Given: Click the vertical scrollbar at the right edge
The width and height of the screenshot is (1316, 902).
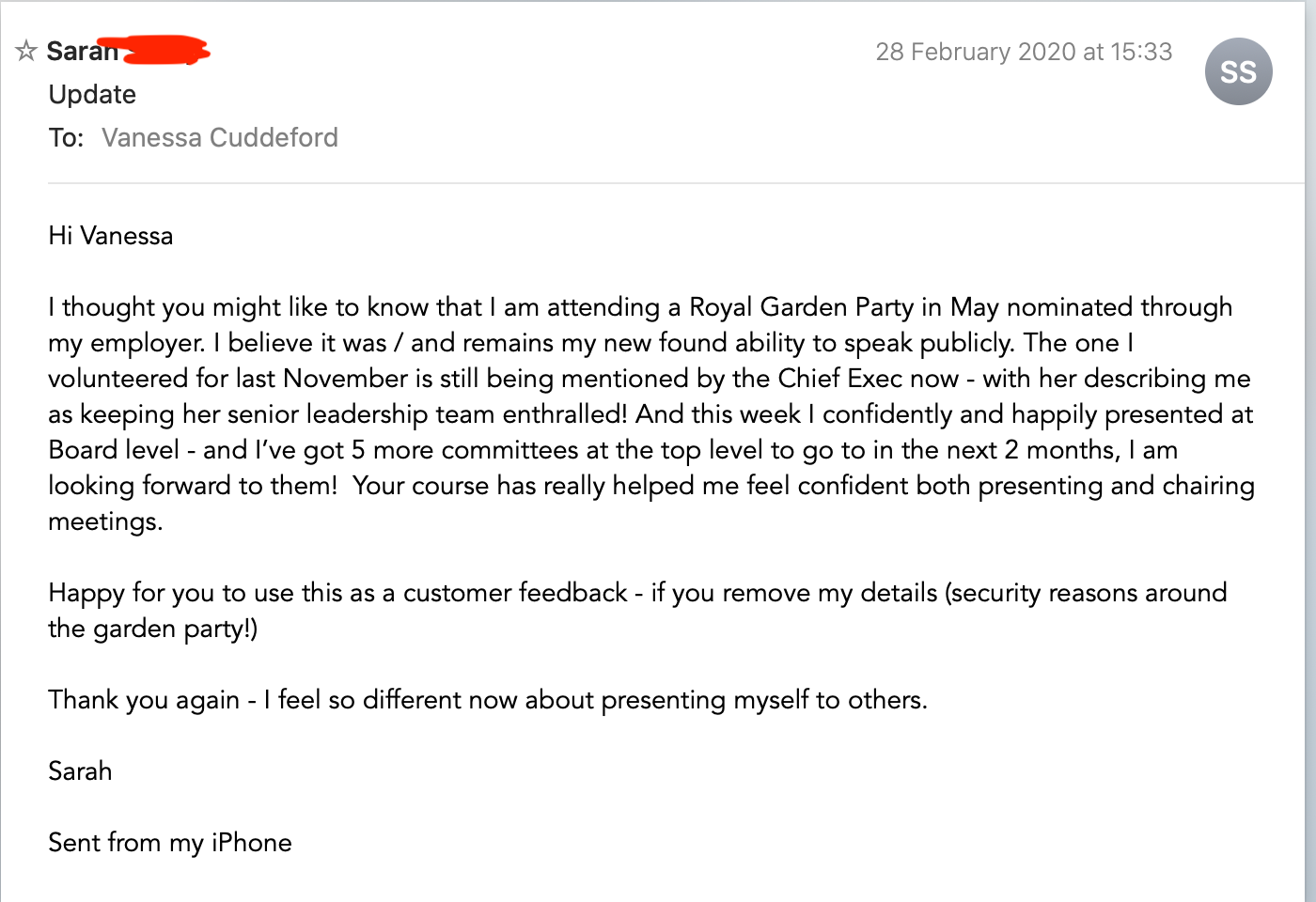Looking at the screenshot, I should 1309,451.
